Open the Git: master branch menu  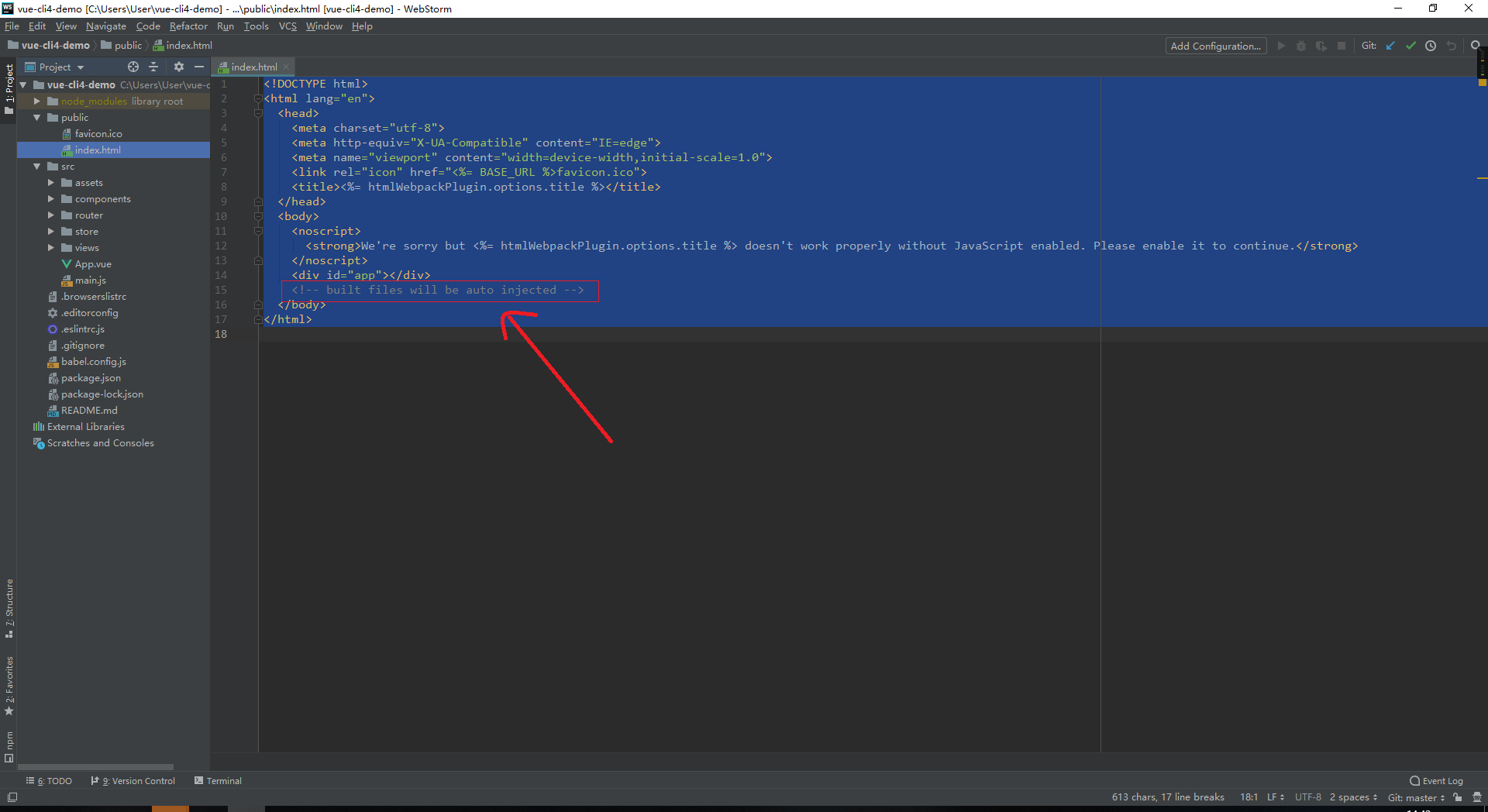(1416, 797)
